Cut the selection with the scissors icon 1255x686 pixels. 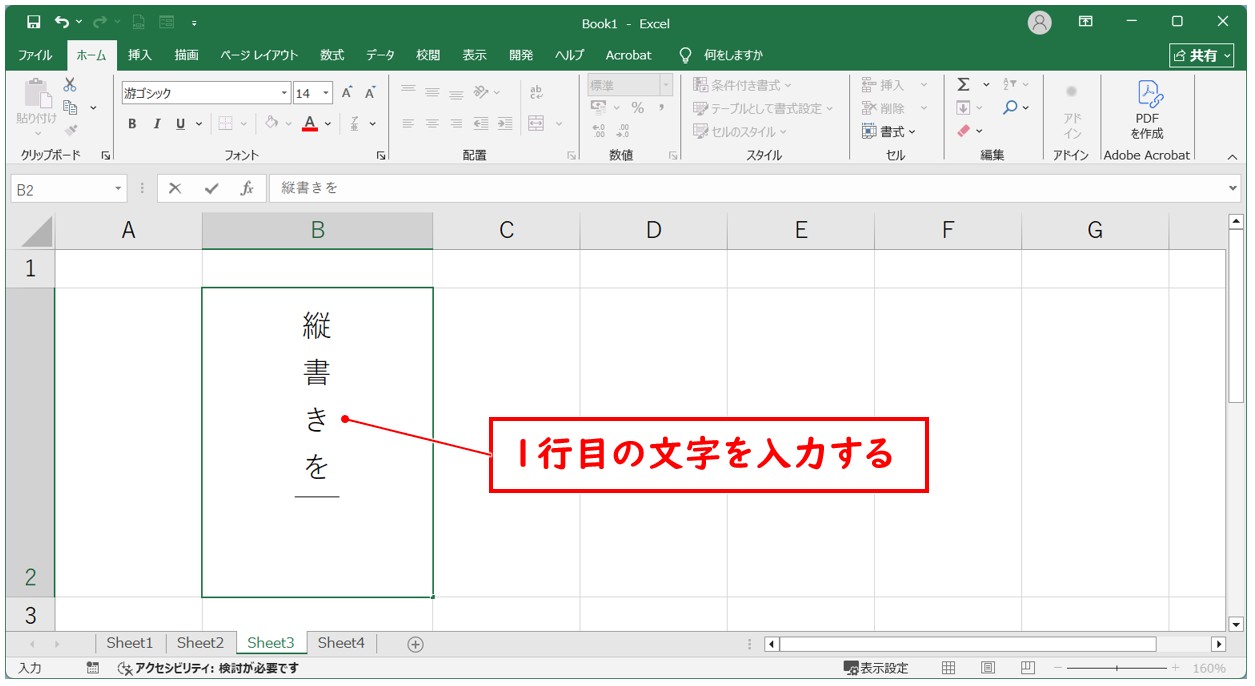[x=70, y=86]
